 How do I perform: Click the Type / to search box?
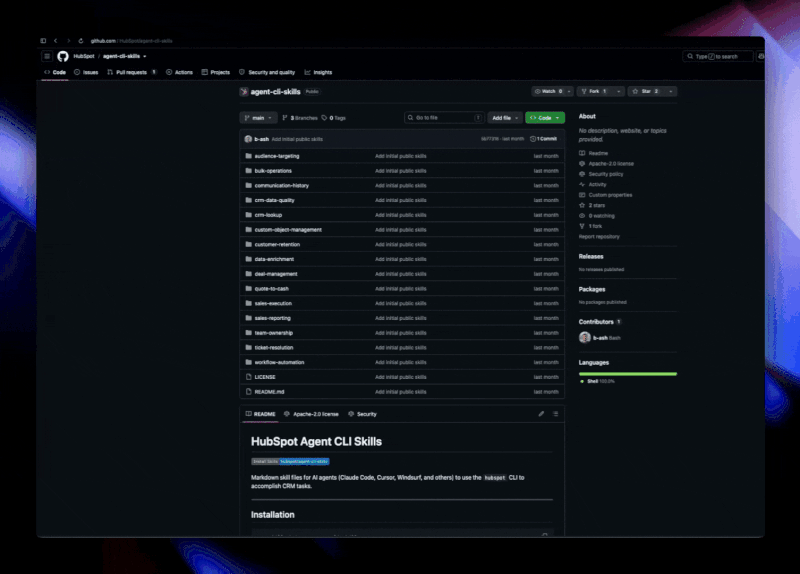tap(718, 56)
